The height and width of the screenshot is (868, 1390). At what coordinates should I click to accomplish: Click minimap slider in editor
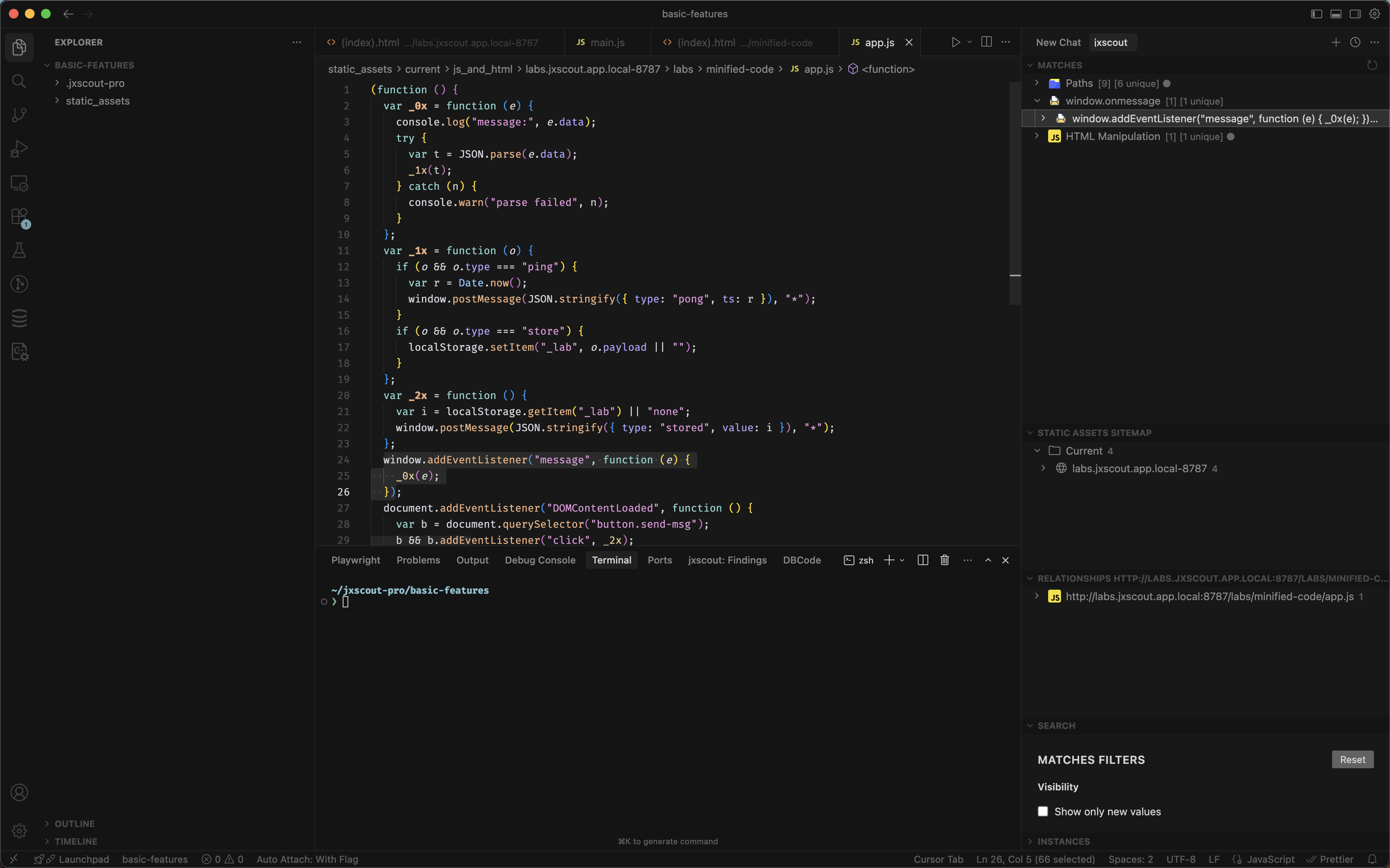(1015, 193)
